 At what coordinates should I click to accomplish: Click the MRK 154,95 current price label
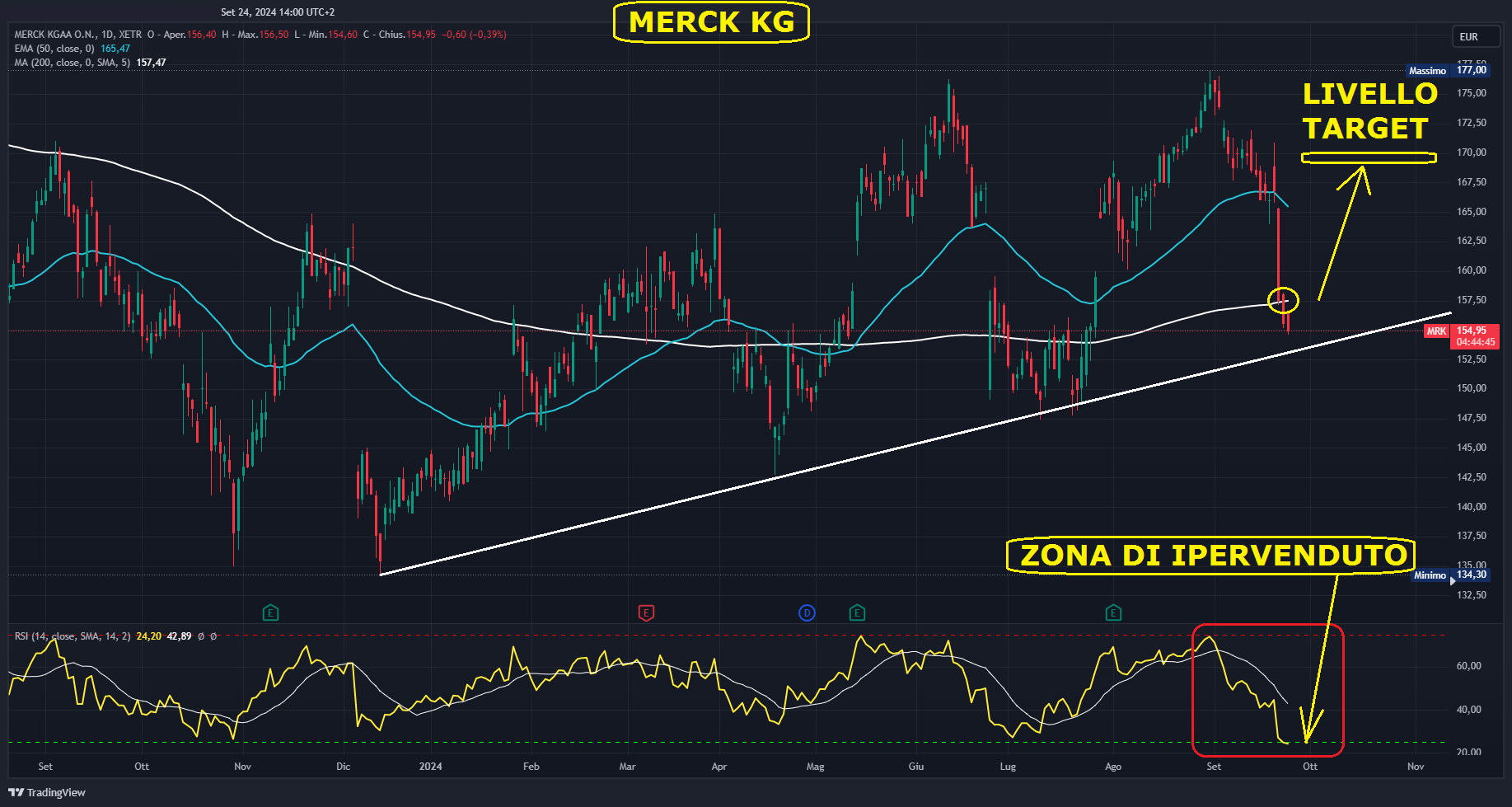1462,336
